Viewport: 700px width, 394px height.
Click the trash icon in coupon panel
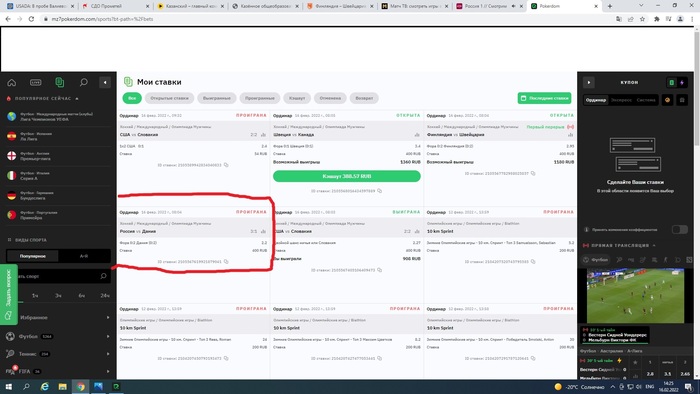[682, 100]
